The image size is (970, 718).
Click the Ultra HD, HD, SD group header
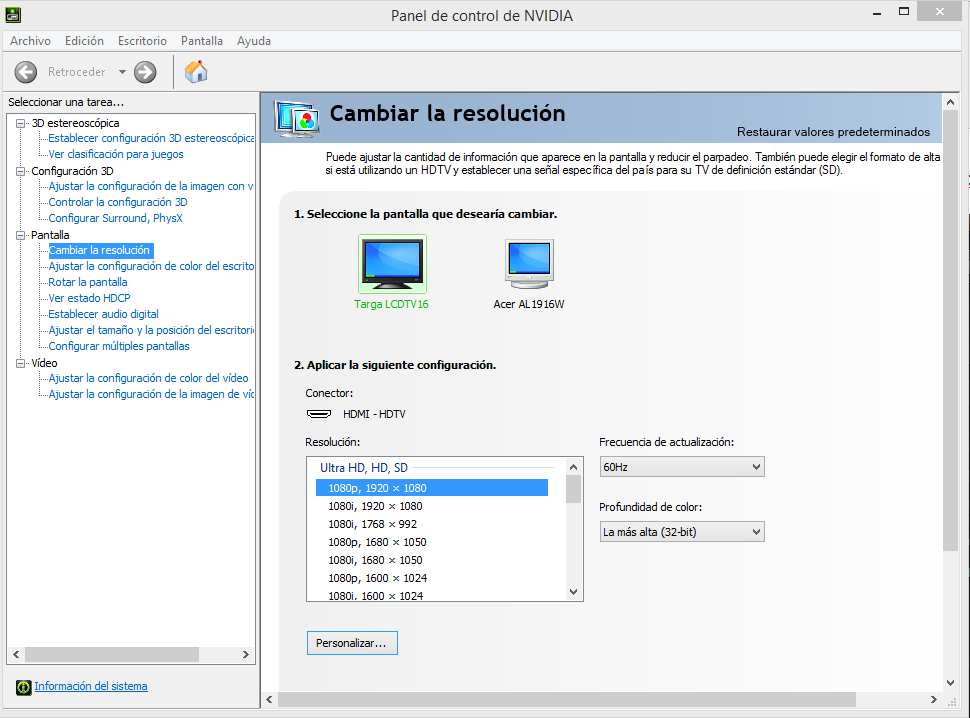364,468
